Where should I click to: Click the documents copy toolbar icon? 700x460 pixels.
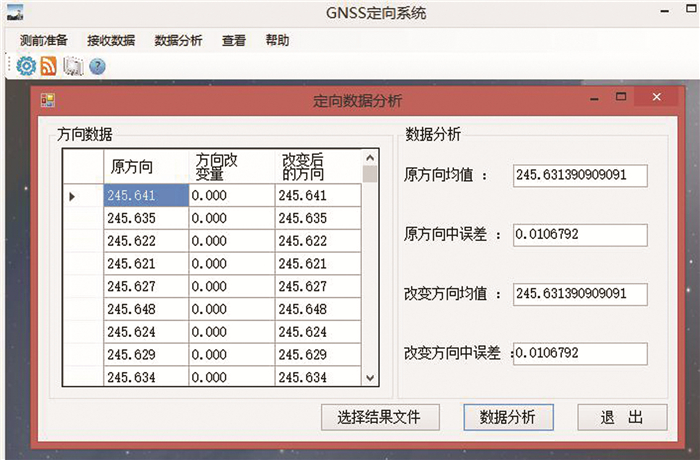coord(73,66)
